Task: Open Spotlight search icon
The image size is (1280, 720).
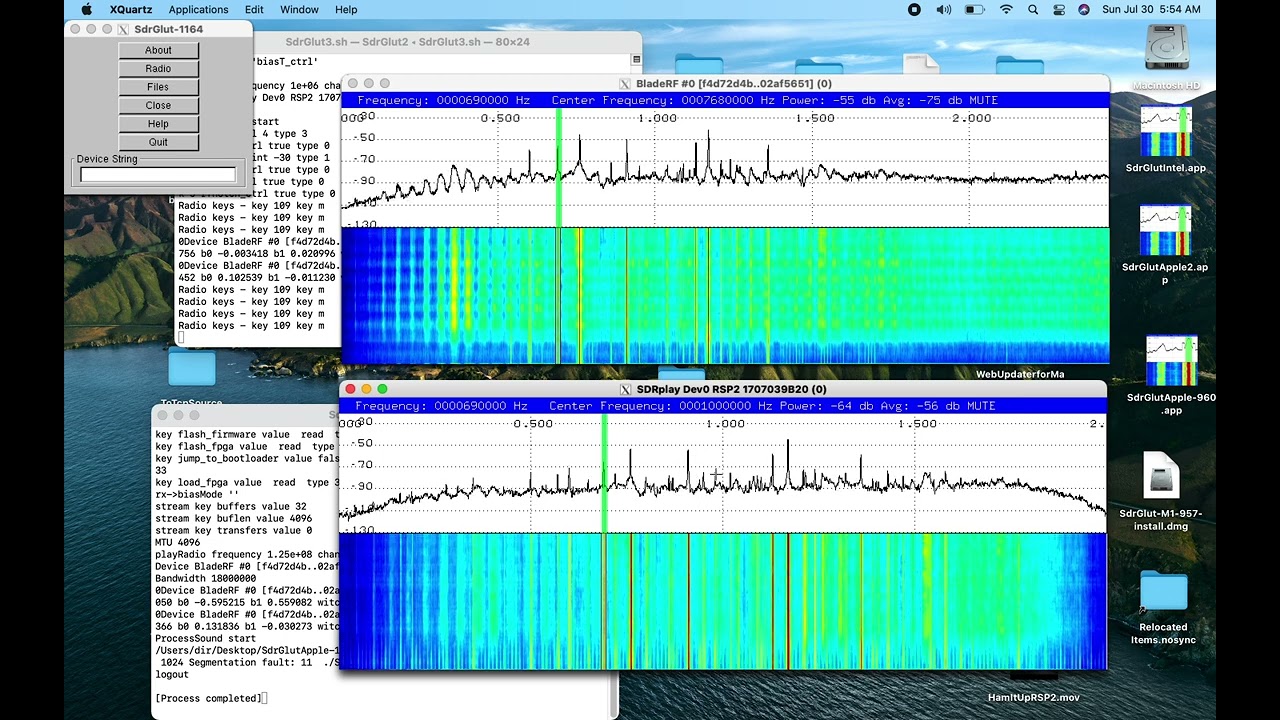Action: [x=1034, y=9]
